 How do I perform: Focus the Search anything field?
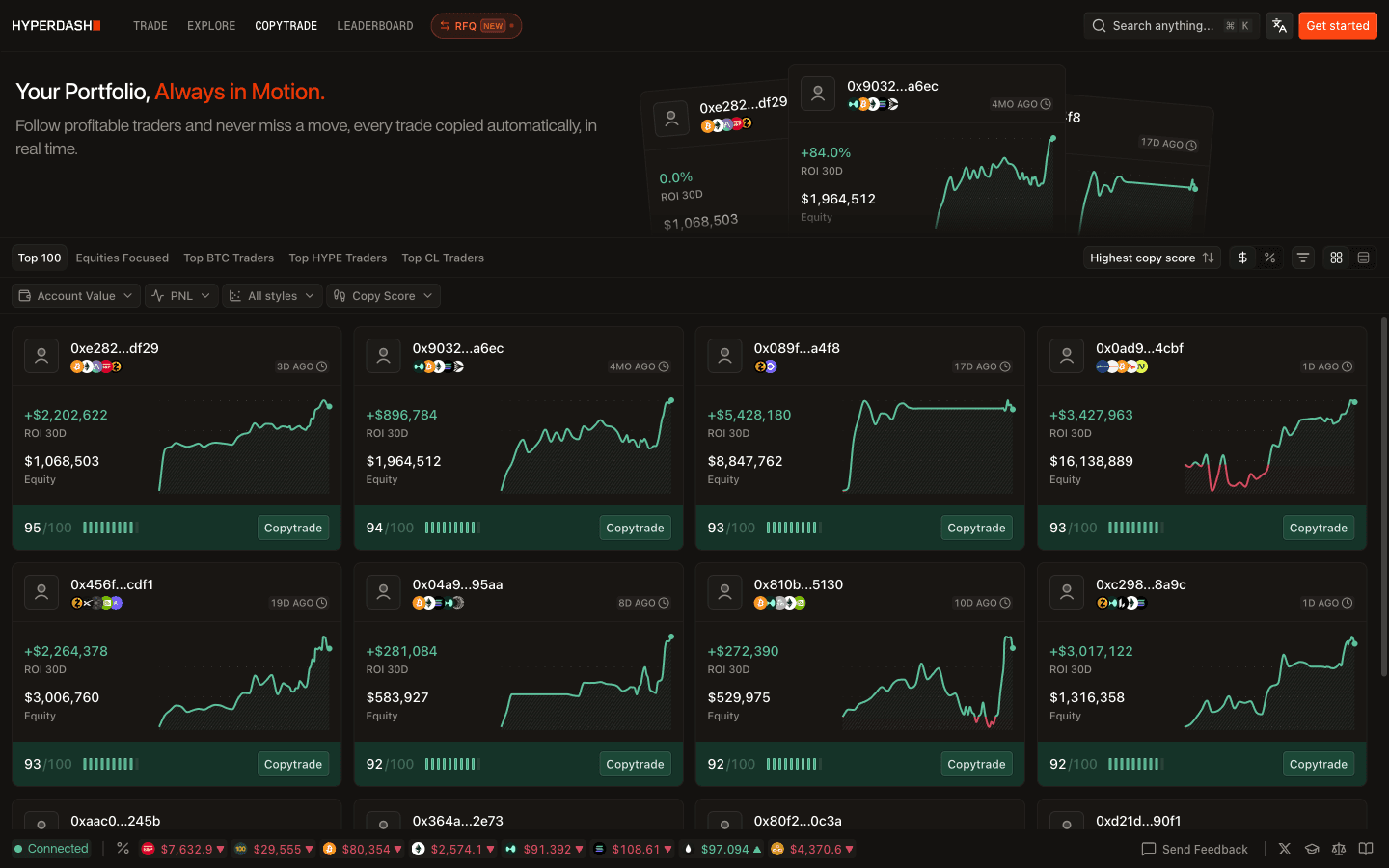1170,26
